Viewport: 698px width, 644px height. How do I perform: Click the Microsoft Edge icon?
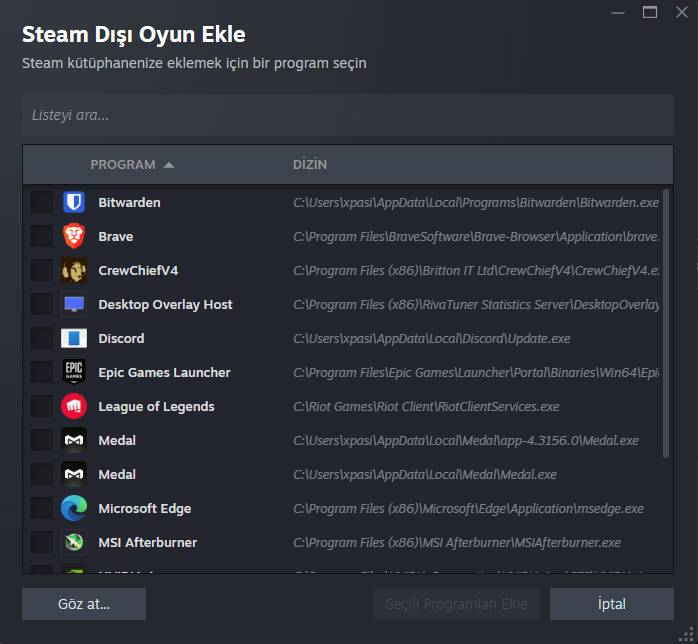pyautogui.click(x=74, y=508)
